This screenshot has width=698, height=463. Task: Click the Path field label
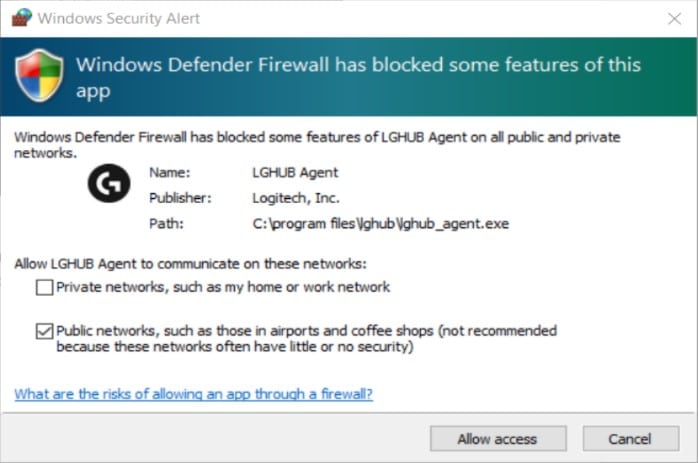point(165,223)
